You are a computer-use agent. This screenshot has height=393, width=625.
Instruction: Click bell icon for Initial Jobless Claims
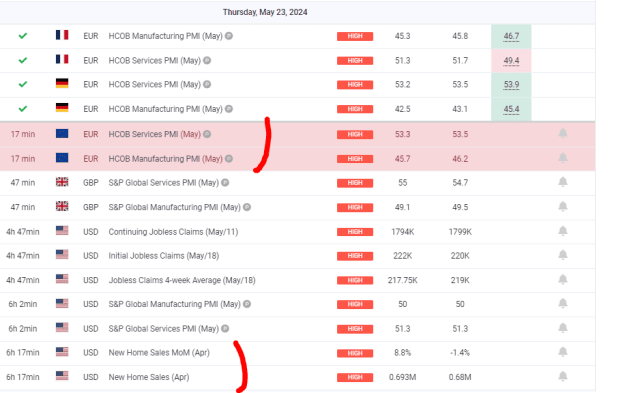(562, 255)
